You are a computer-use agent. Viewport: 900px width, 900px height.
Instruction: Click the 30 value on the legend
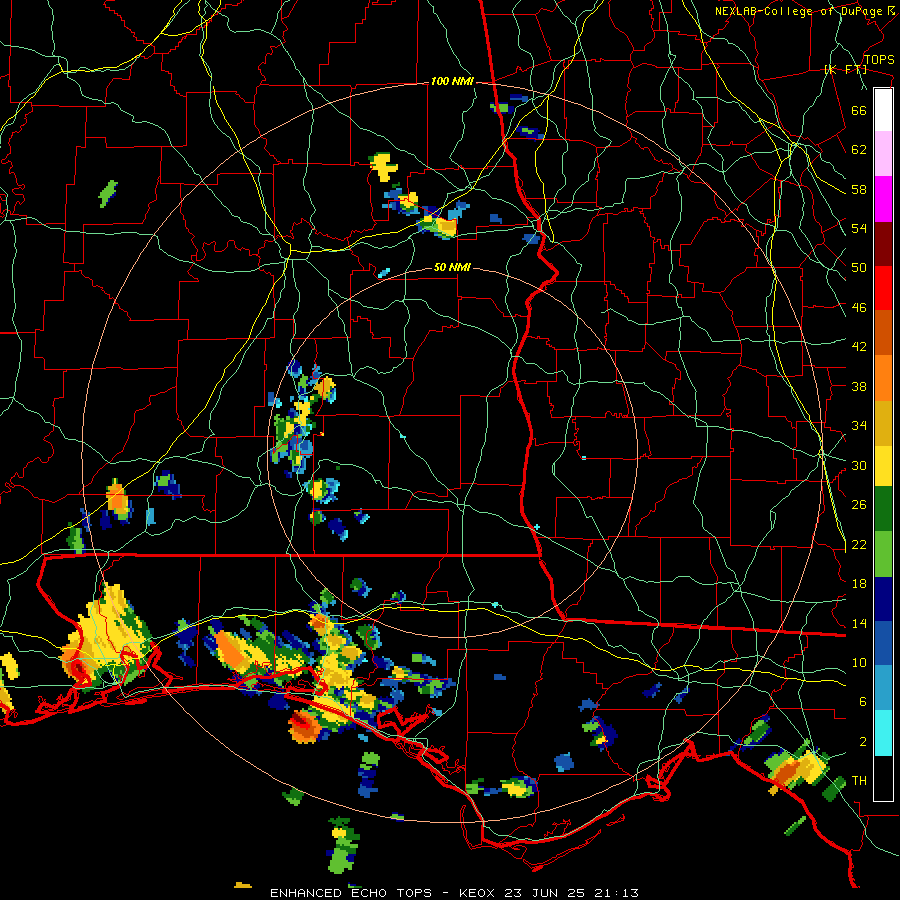click(x=859, y=465)
